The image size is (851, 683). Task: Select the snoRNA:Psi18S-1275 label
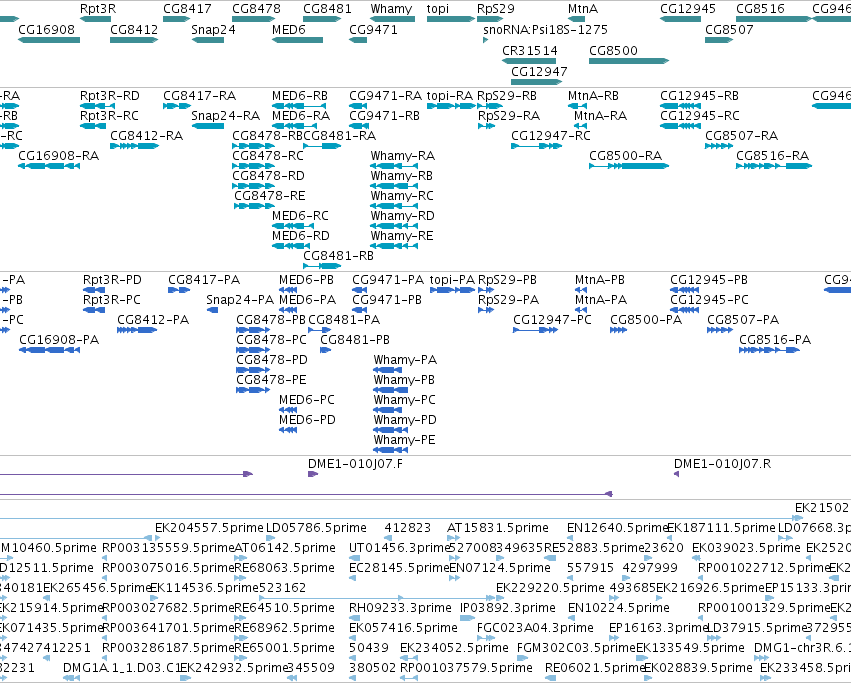545,29
